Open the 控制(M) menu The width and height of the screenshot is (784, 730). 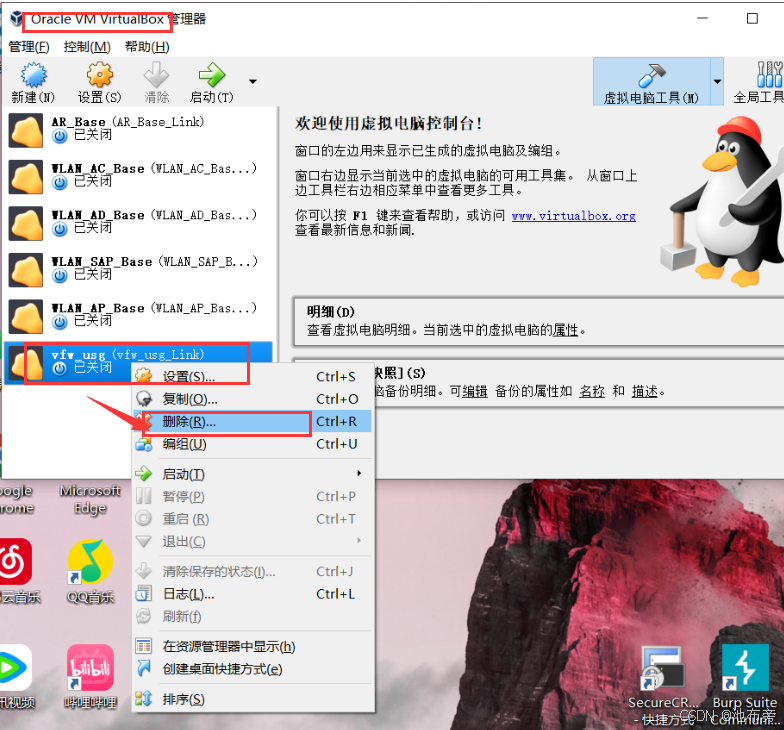click(87, 47)
